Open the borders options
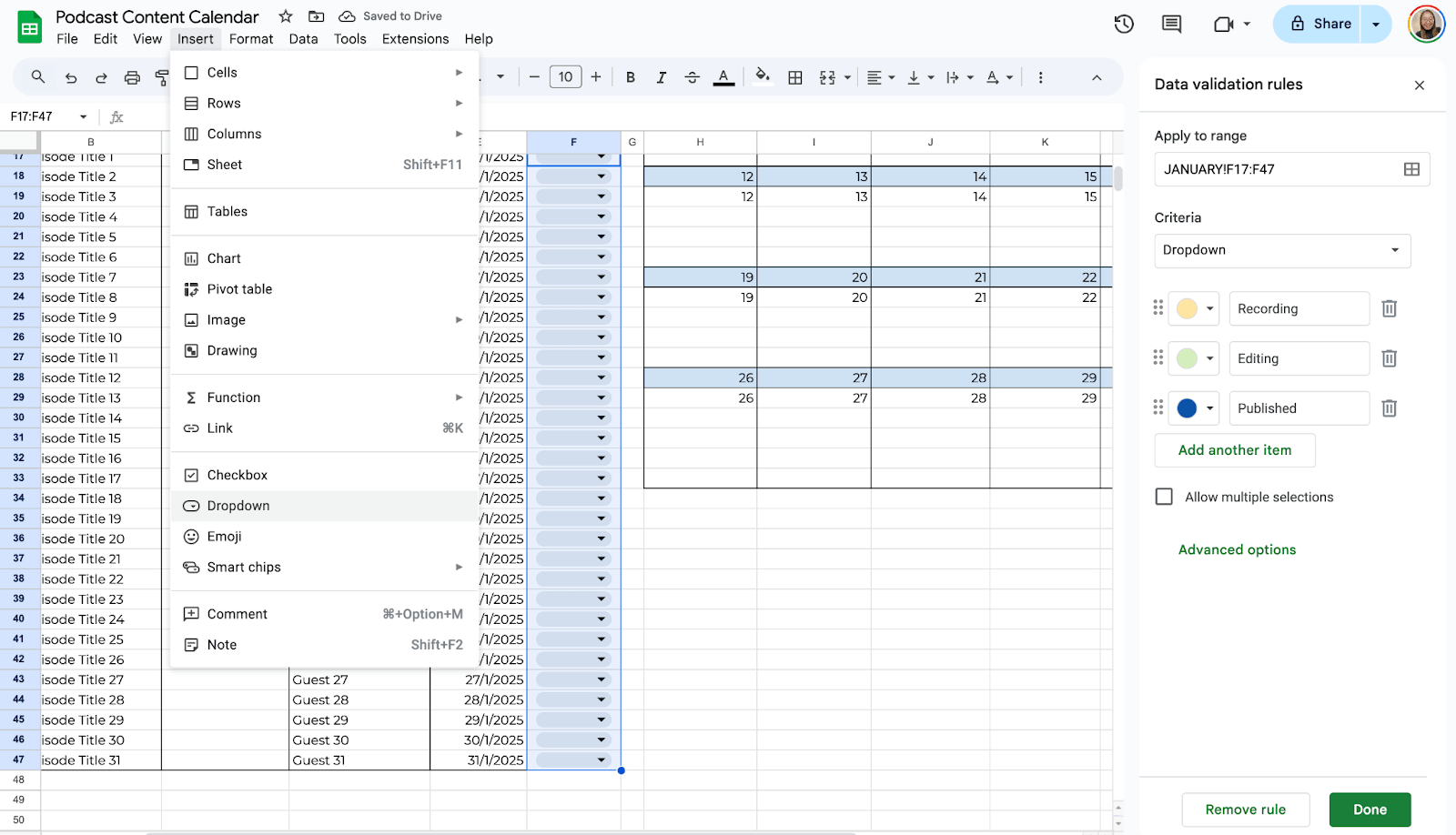 point(794,76)
